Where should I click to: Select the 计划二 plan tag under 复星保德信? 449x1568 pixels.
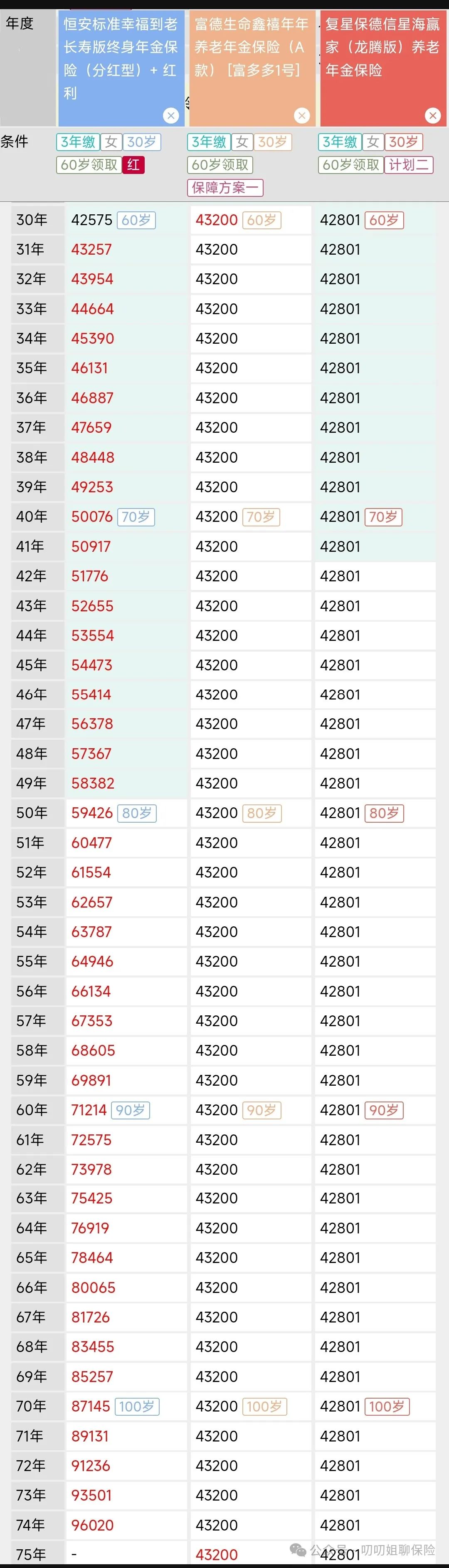tap(409, 165)
